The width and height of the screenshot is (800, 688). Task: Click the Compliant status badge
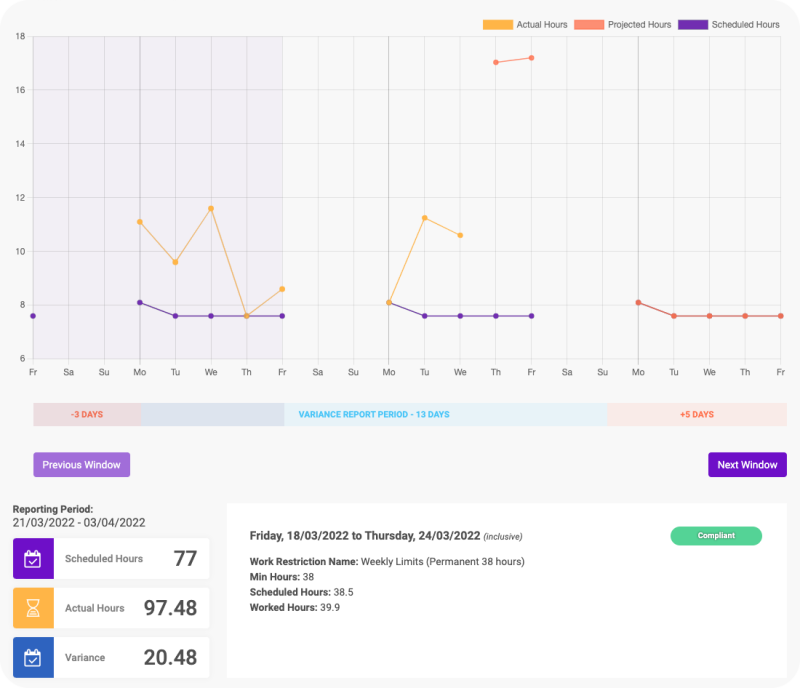[x=716, y=535]
